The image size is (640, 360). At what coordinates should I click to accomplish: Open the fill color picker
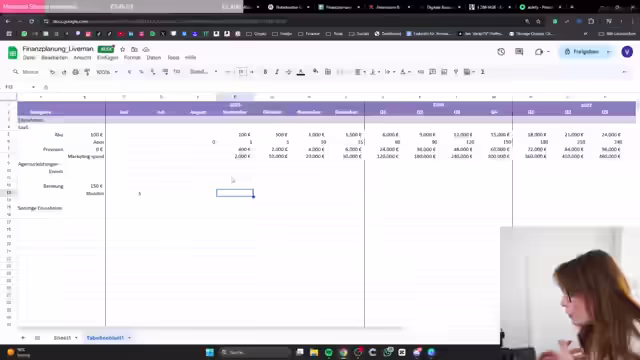pos(315,72)
